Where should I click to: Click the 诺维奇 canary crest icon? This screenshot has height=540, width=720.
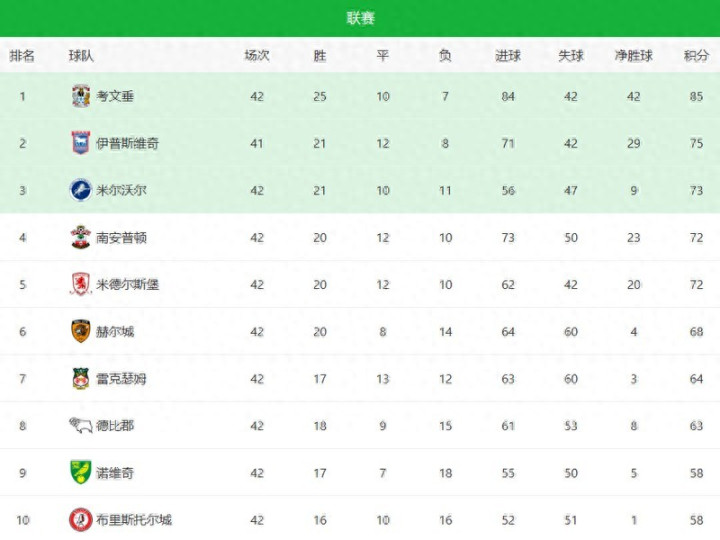point(81,472)
